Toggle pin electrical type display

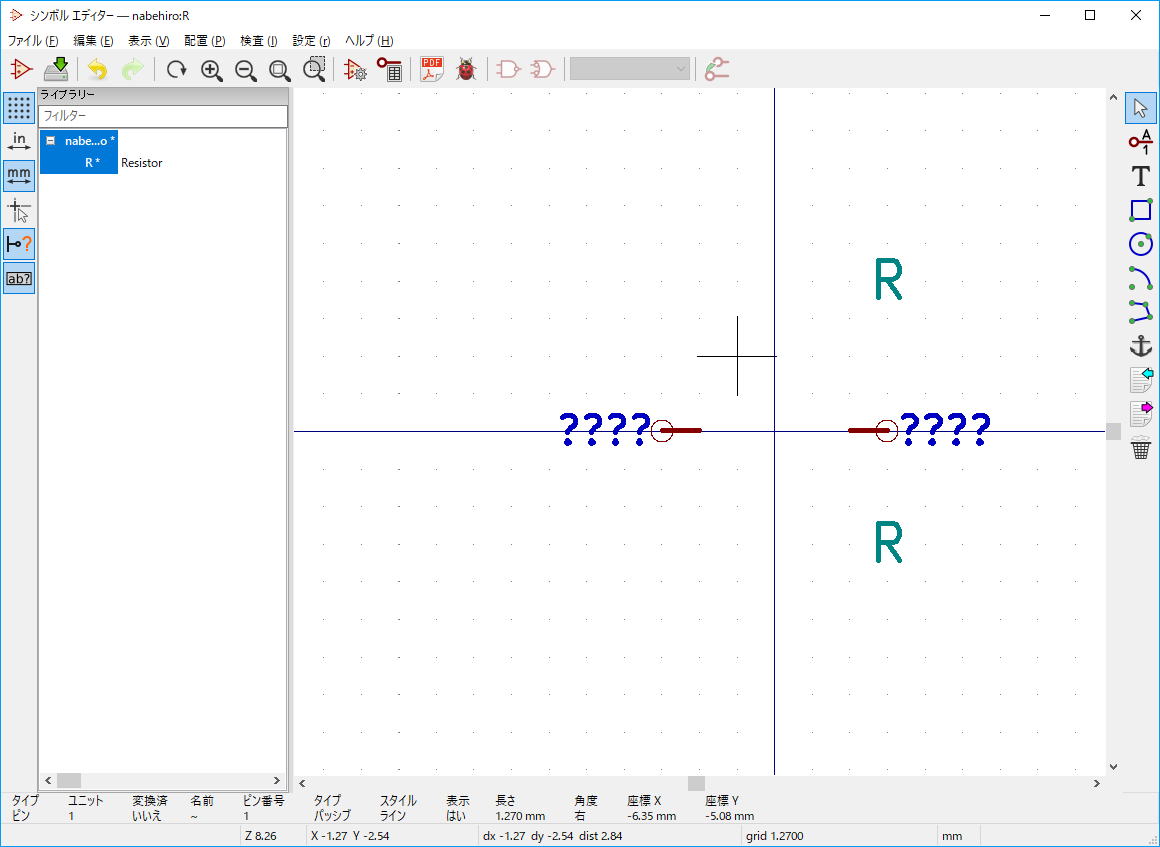(x=18, y=244)
